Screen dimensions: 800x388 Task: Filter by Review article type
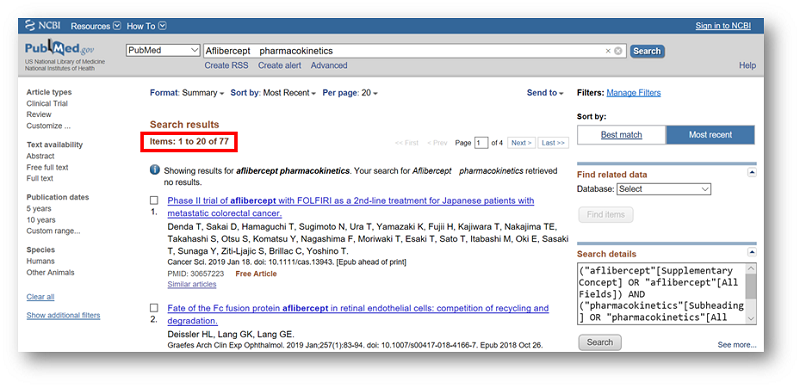pyautogui.click(x=39, y=115)
